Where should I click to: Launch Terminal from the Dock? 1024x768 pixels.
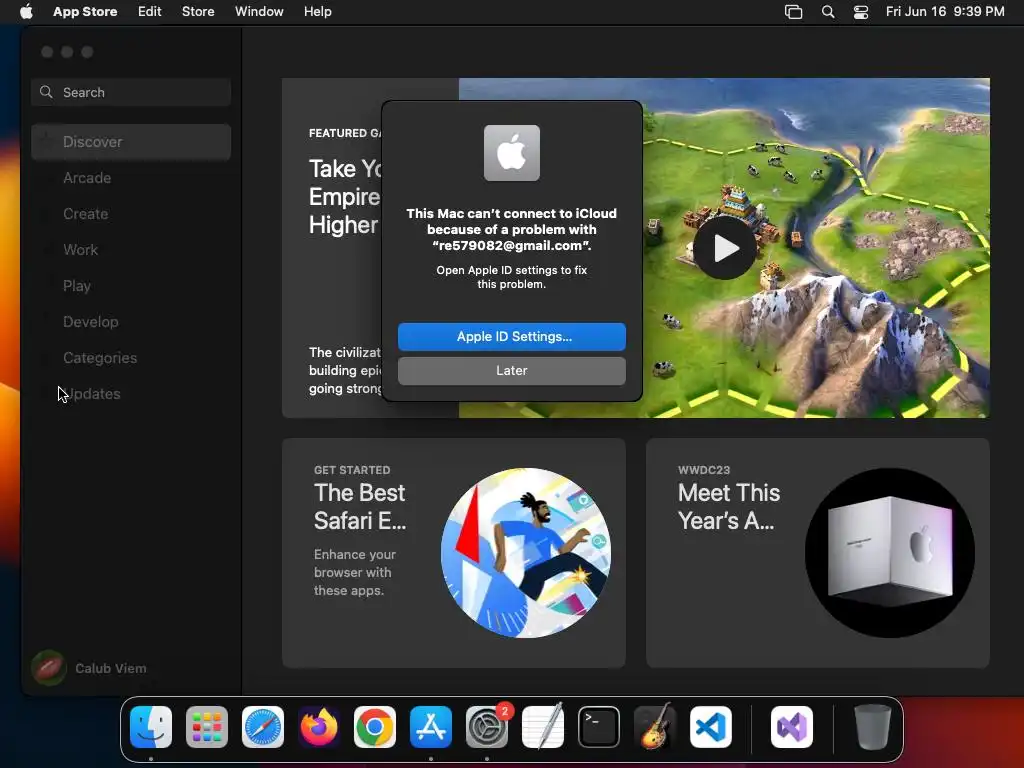coord(598,726)
